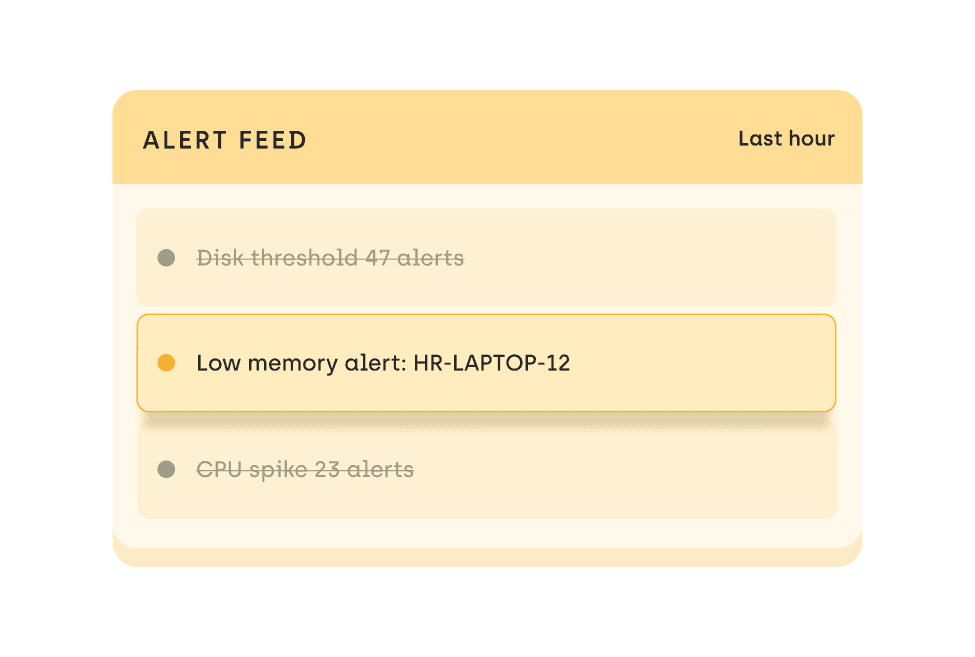Click the word ALERT in the title
This screenshot has width=975, height=657.
click(x=185, y=140)
